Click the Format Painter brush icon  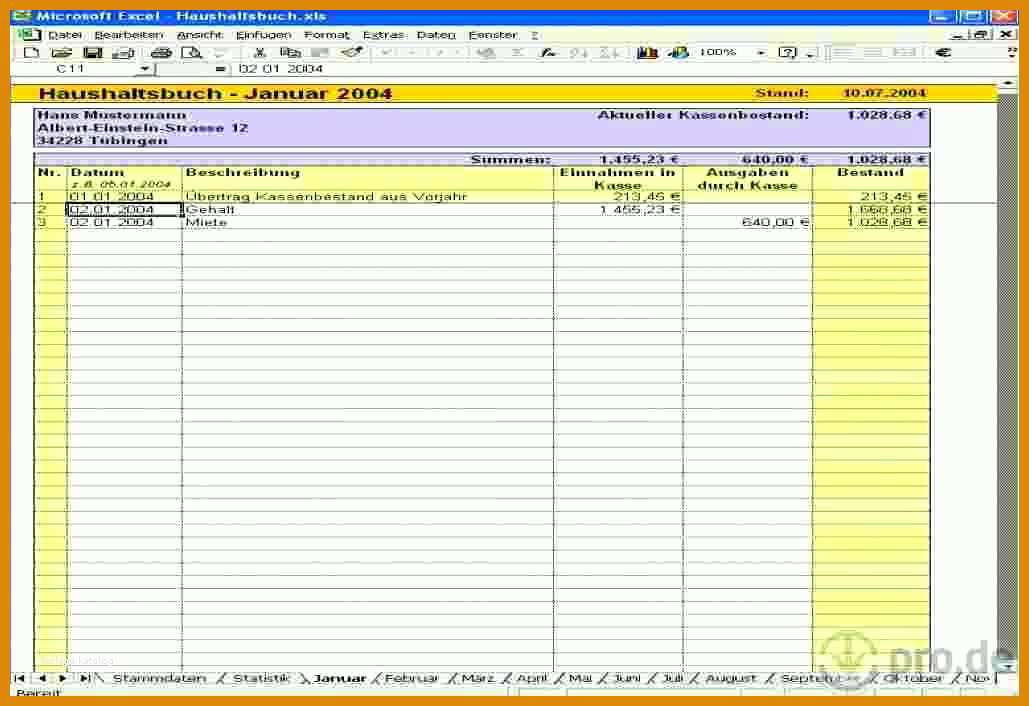(352, 52)
